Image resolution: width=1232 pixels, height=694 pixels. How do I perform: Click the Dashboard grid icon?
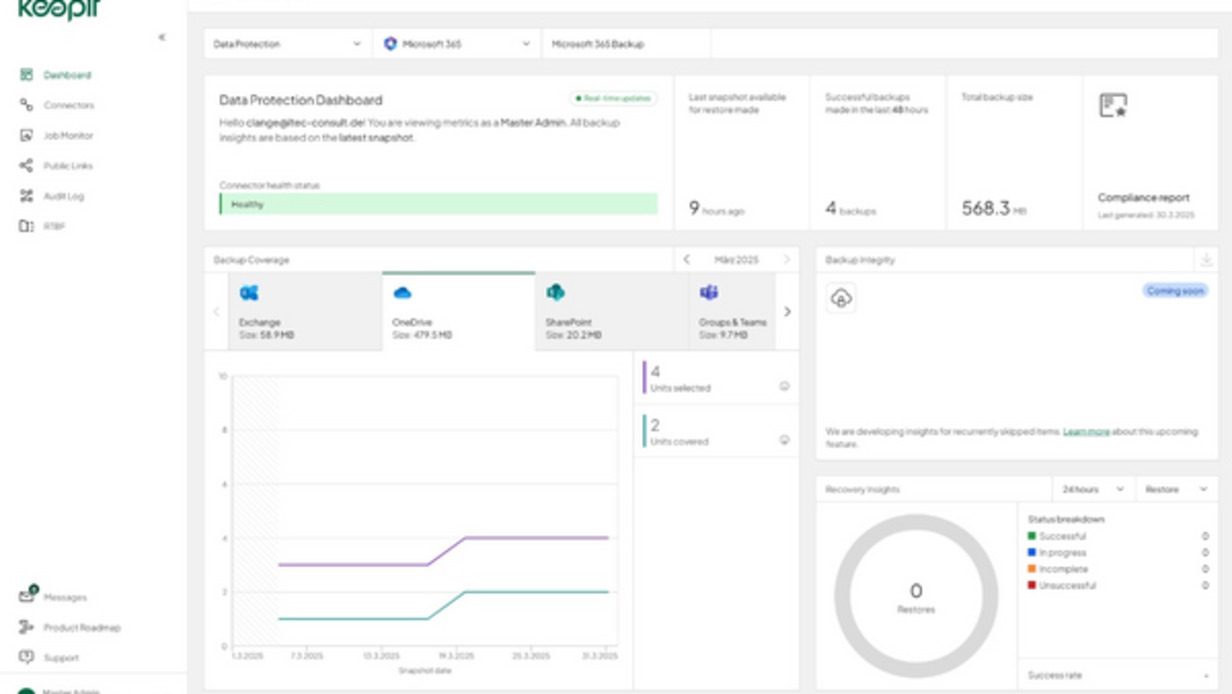(x=26, y=75)
